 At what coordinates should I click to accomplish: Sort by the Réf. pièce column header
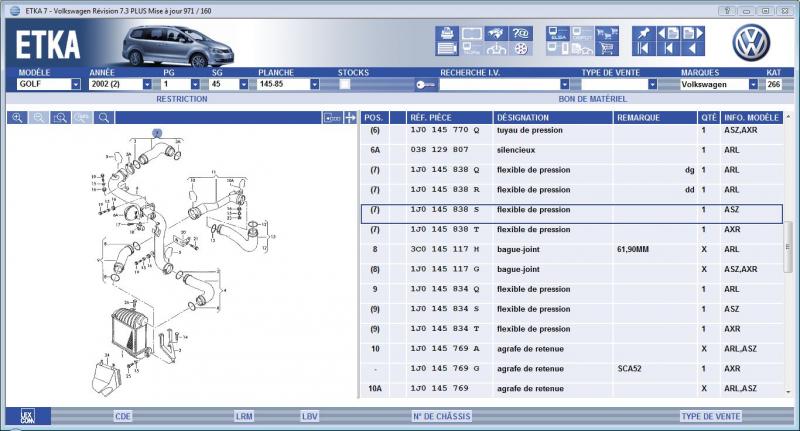[449, 118]
